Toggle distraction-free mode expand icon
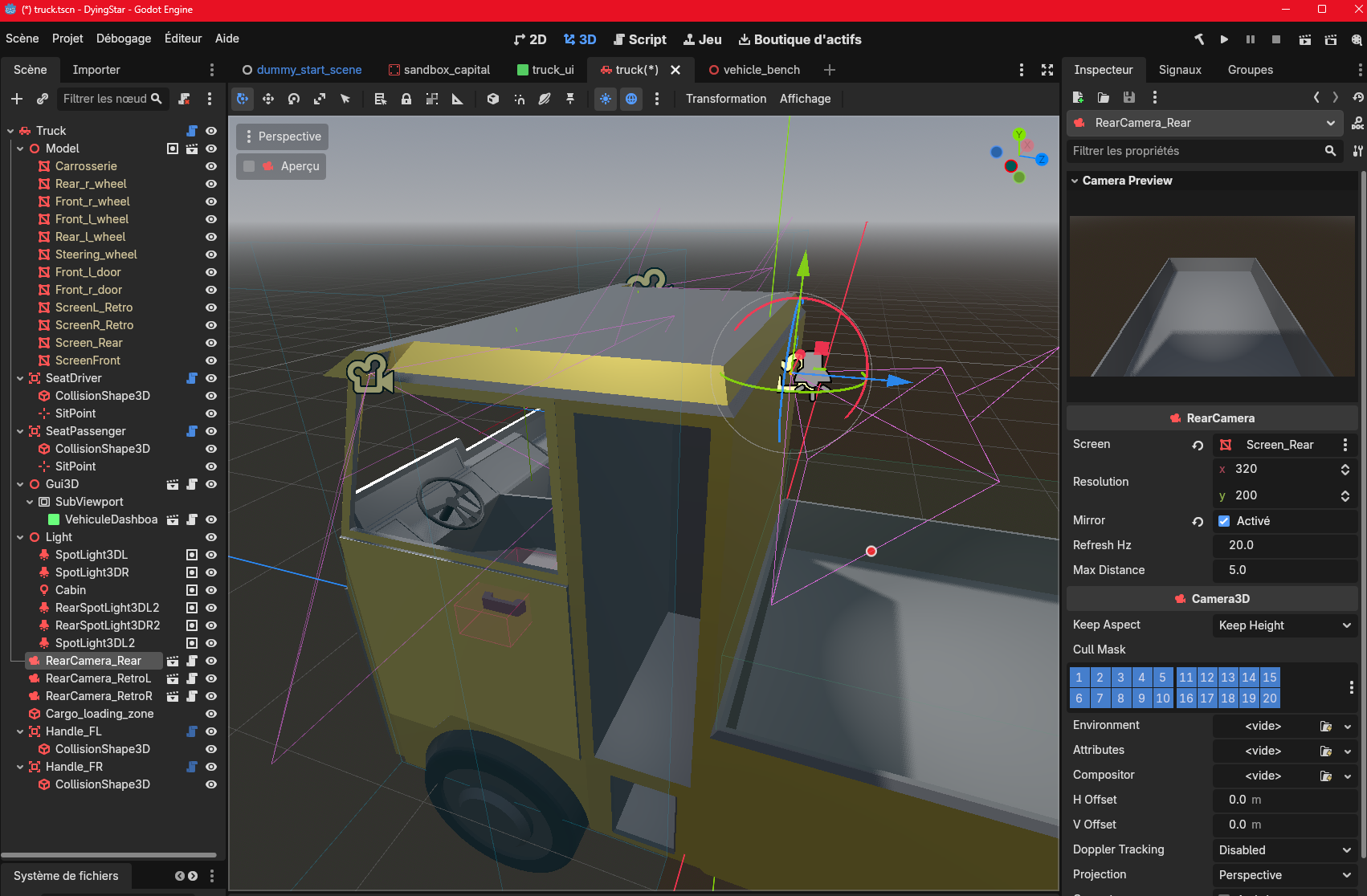Screen dimensions: 1367x896 [x=1047, y=70]
